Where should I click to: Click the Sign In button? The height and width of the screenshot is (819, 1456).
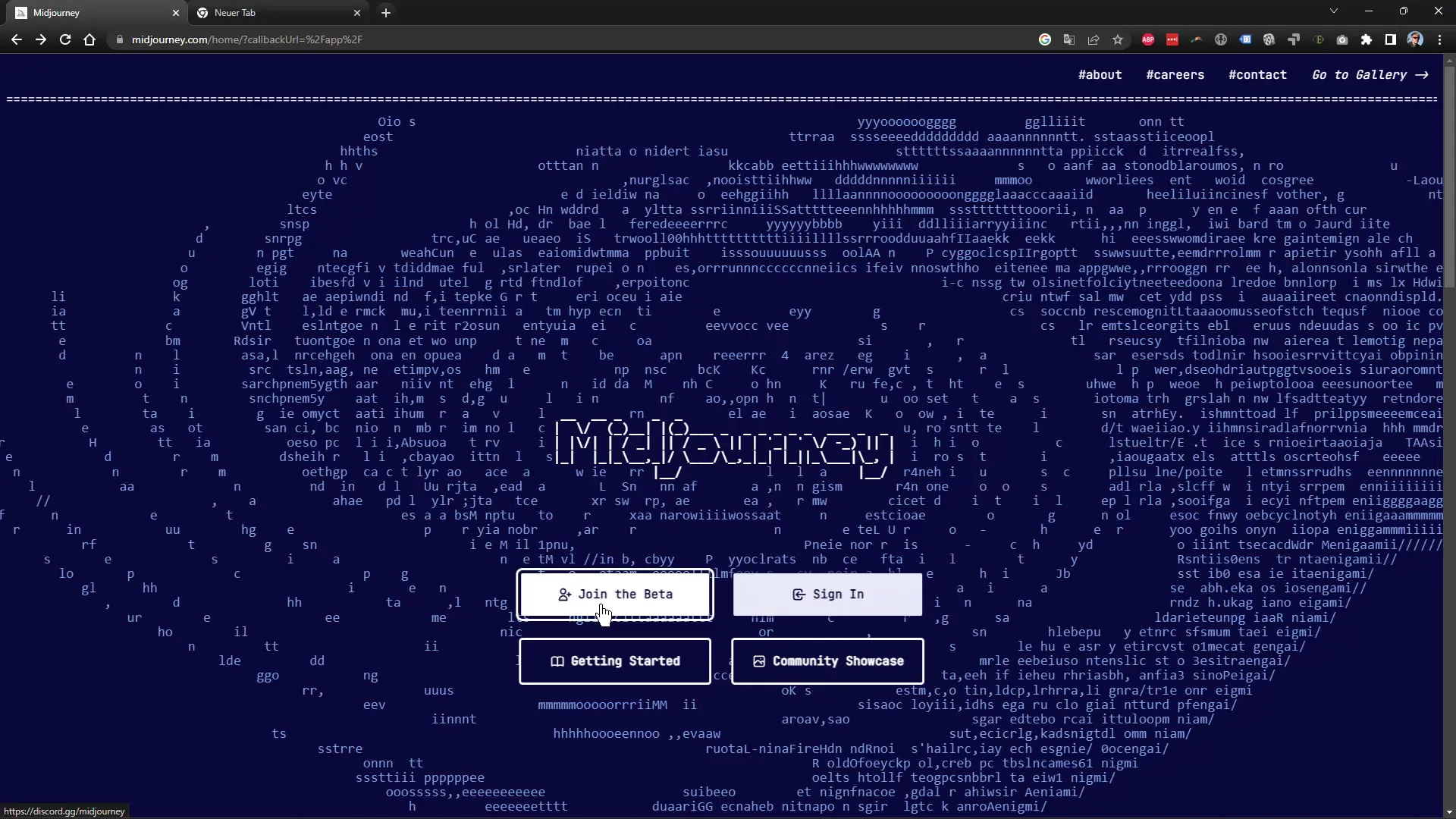click(827, 595)
